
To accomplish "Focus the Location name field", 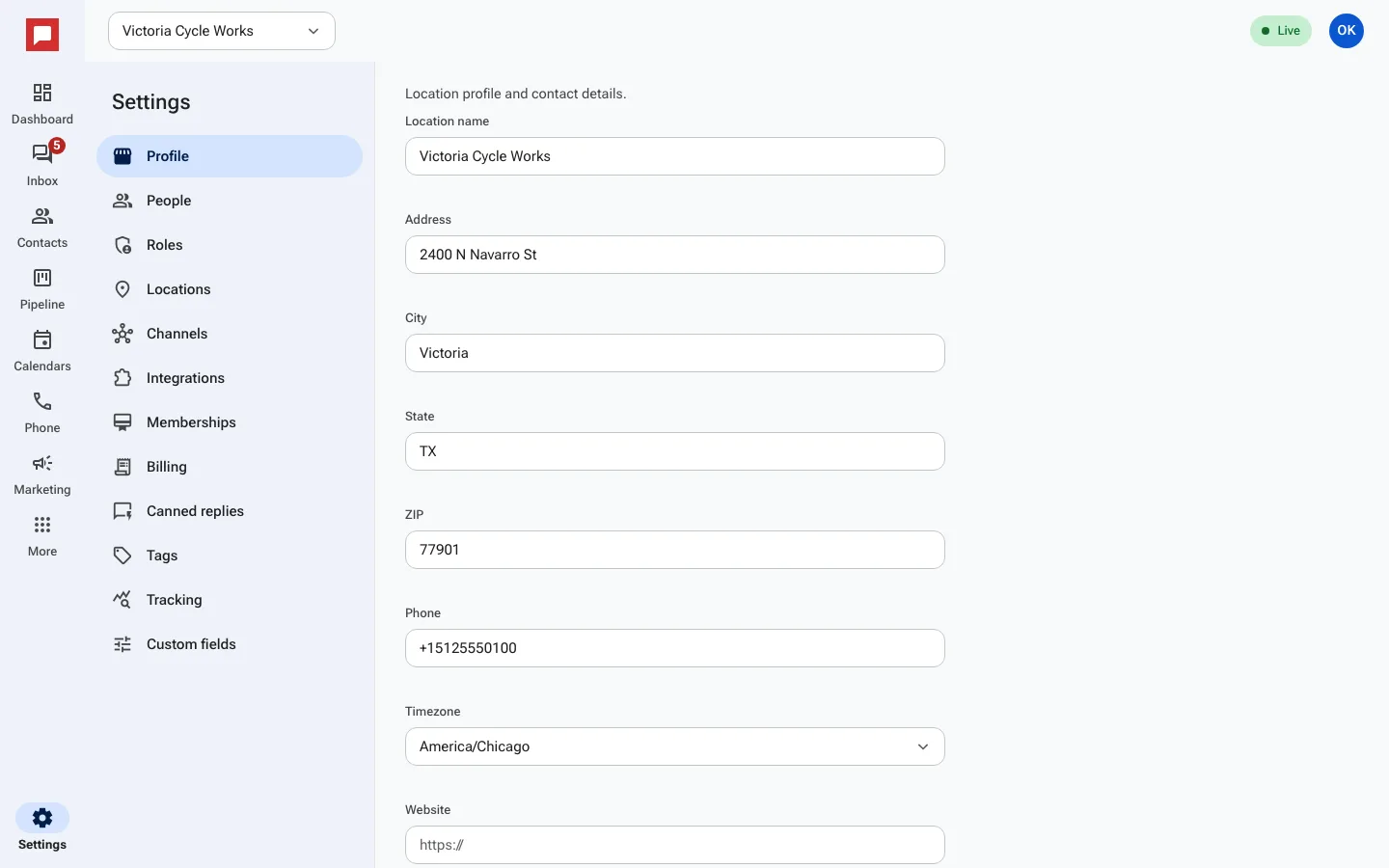I will tap(675, 156).
